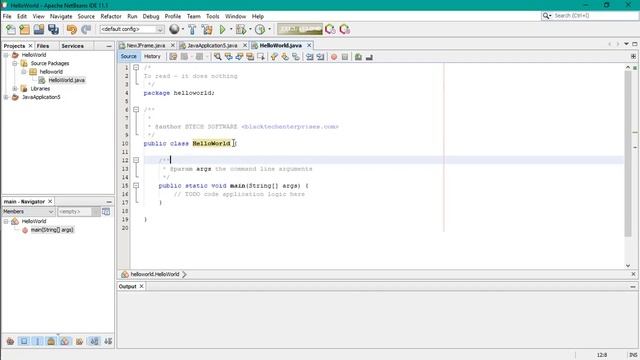The height and width of the screenshot is (360, 640).
Task: Click the History view button
Action: [x=152, y=56]
